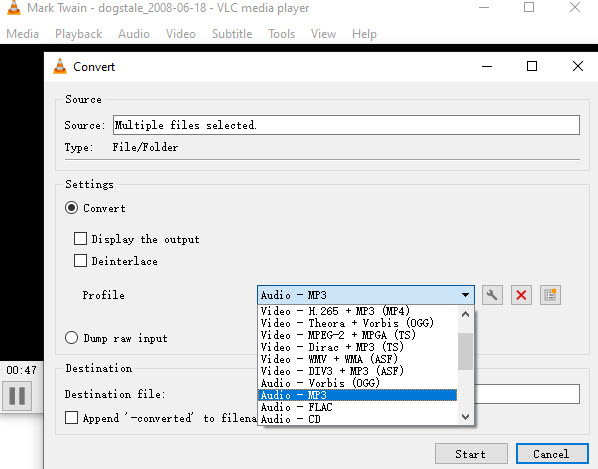598x469 pixels.
Task: Toggle Append '-converted' to filename checkbox
Action: click(x=71, y=418)
